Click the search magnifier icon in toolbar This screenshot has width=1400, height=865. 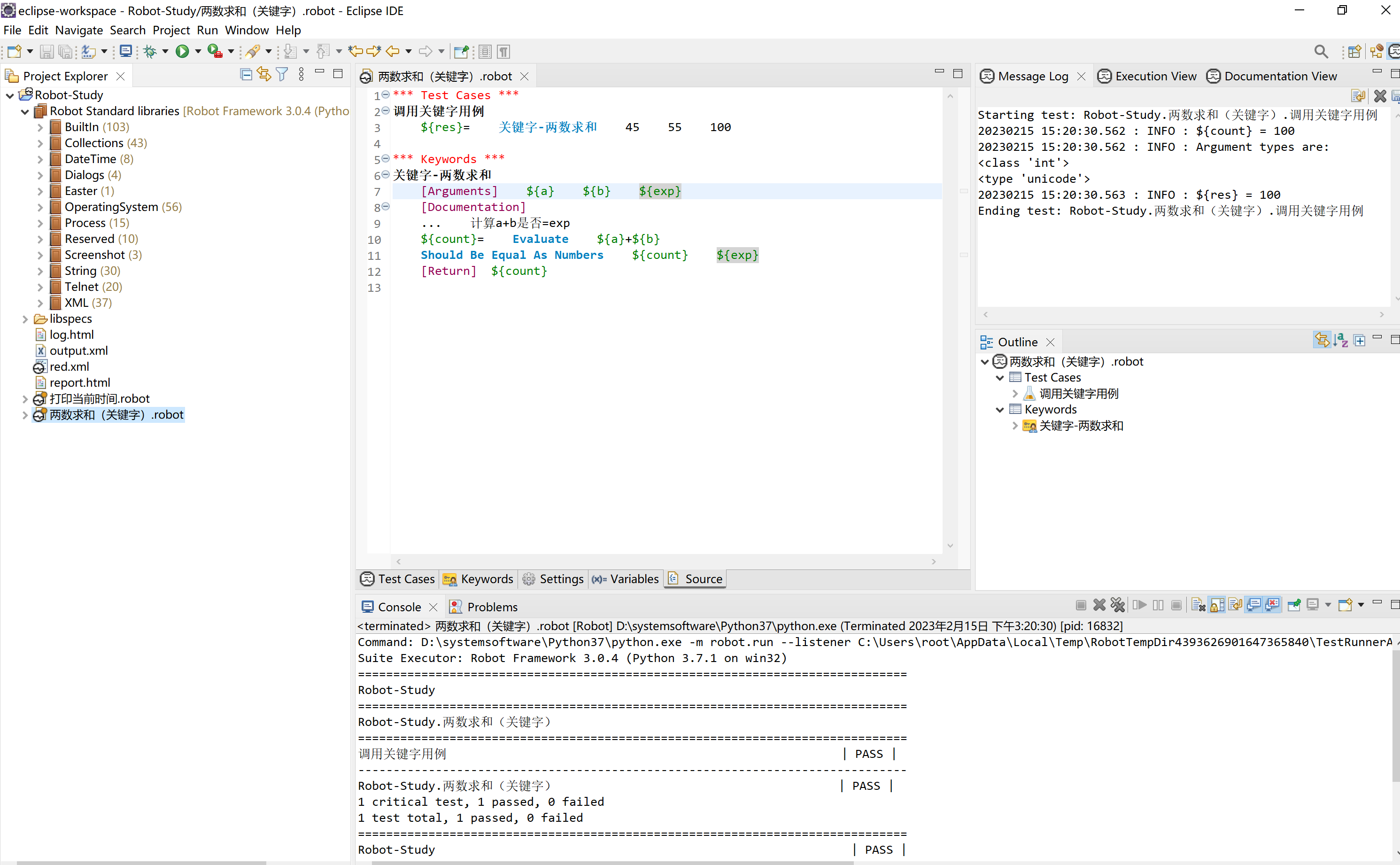pos(1321,52)
